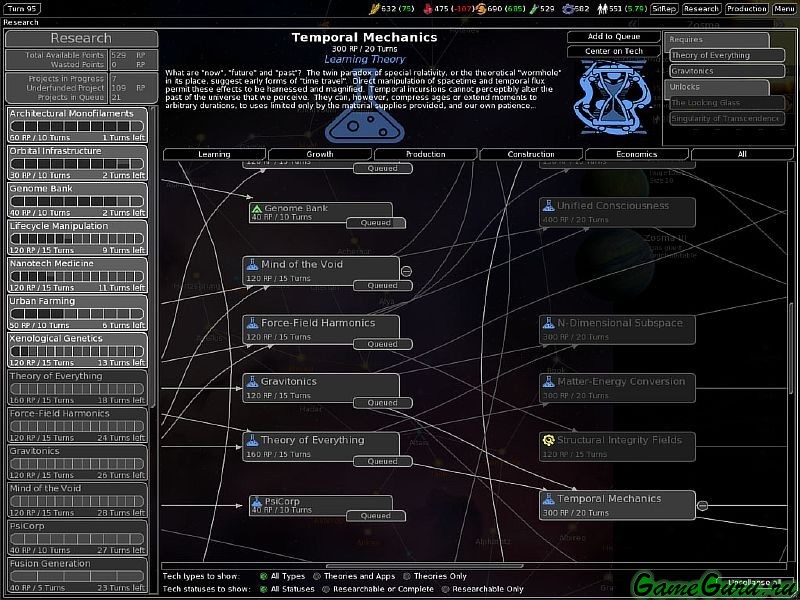The width and height of the screenshot is (800, 600).
Task: Click the research flask icon showing 529
Action: coord(534,9)
